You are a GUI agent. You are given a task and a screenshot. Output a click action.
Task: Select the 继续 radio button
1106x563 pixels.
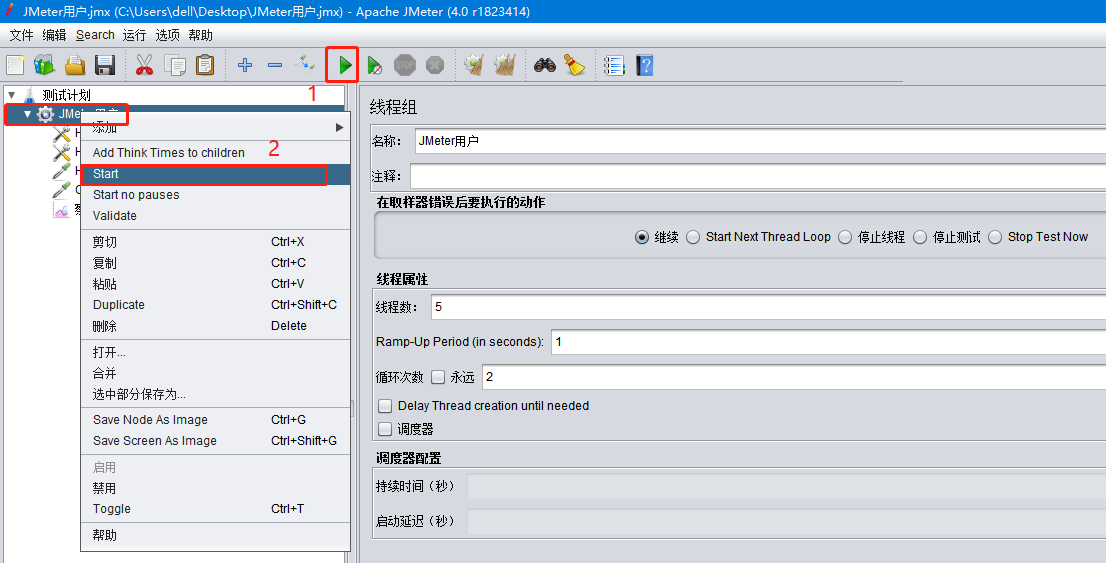642,237
